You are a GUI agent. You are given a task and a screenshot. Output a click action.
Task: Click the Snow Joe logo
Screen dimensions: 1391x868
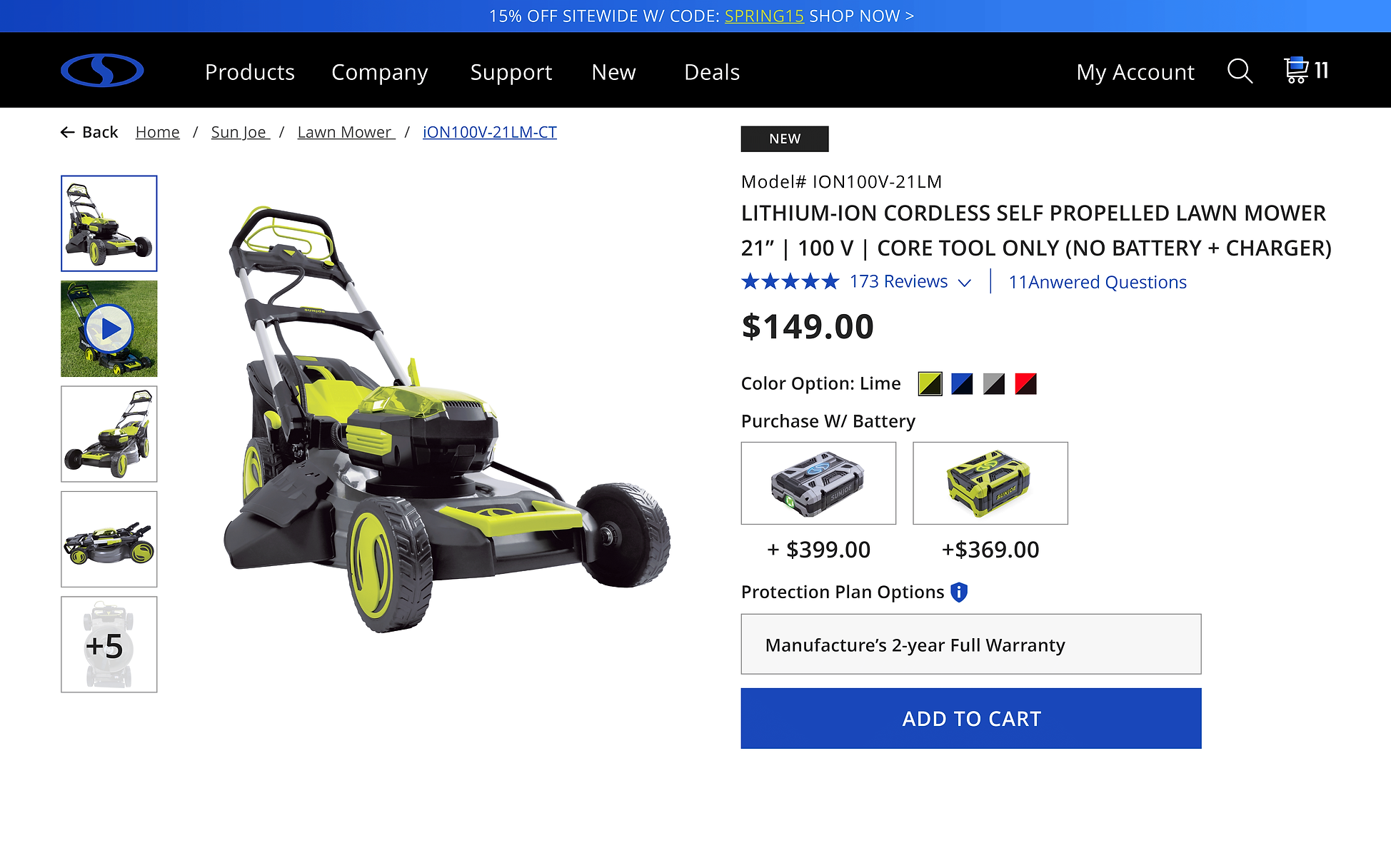[102, 71]
